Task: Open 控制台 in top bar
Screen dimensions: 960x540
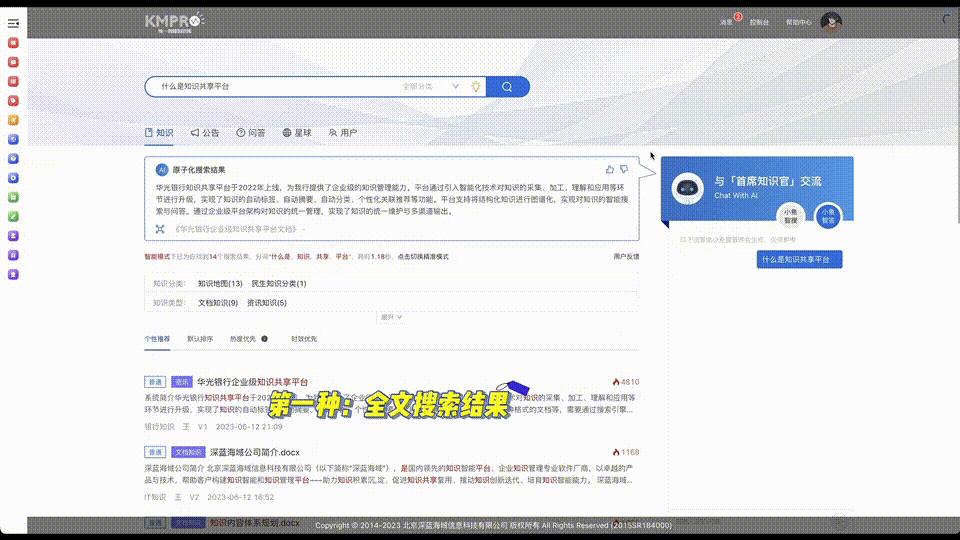Action: click(759, 22)
